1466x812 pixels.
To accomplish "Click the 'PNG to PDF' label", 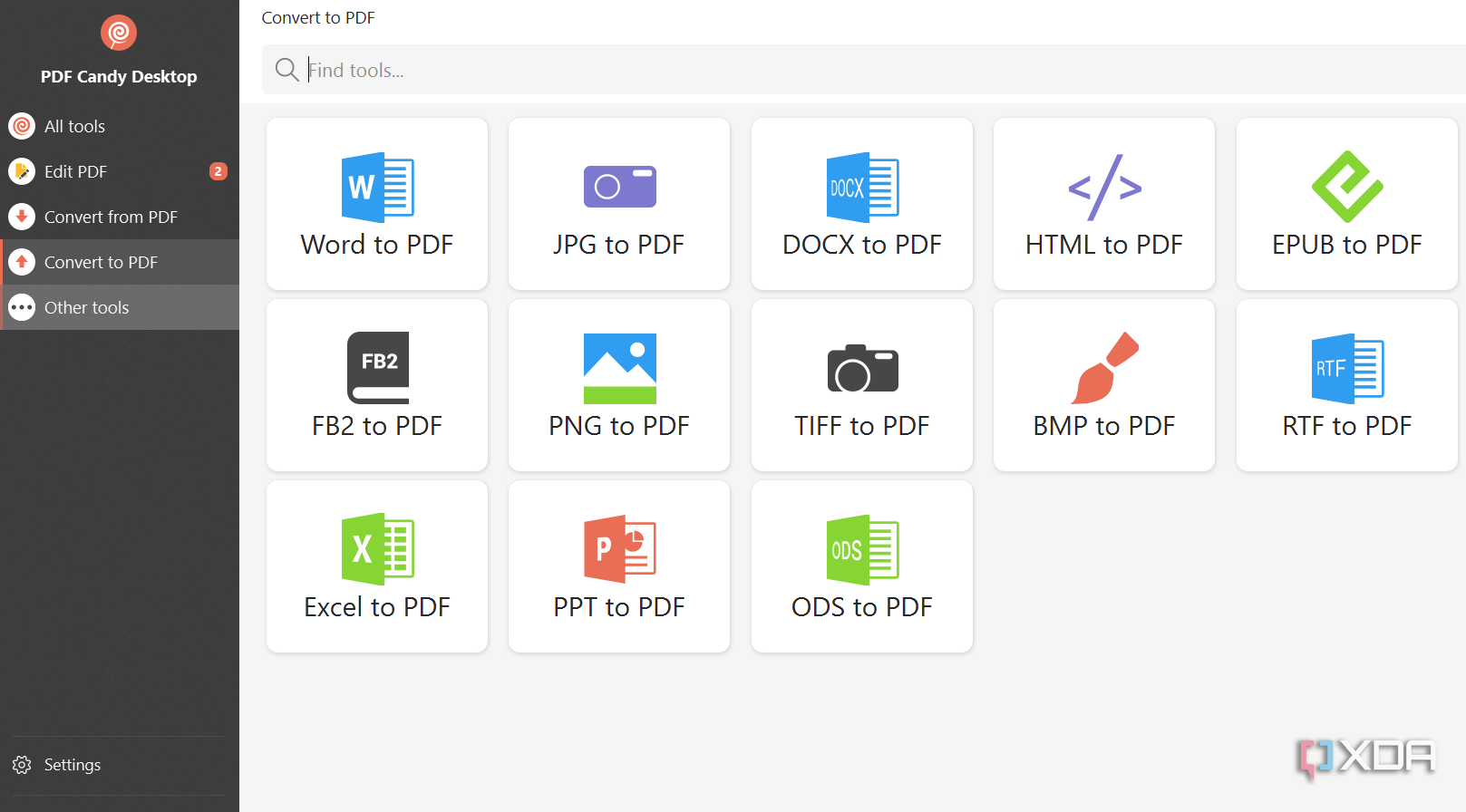I will (x=619, y=426).
